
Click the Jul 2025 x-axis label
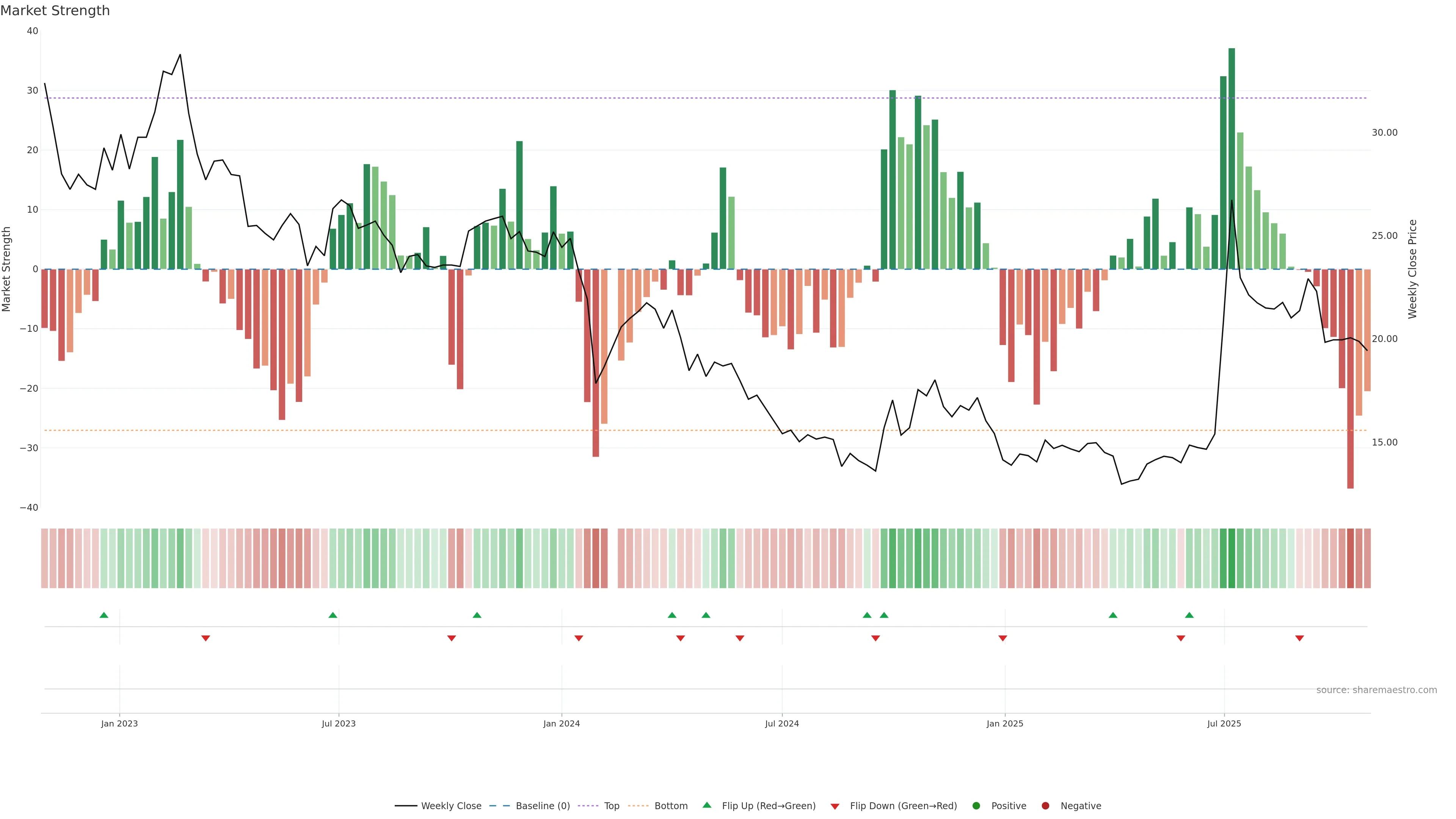[x=1224, y=723]
